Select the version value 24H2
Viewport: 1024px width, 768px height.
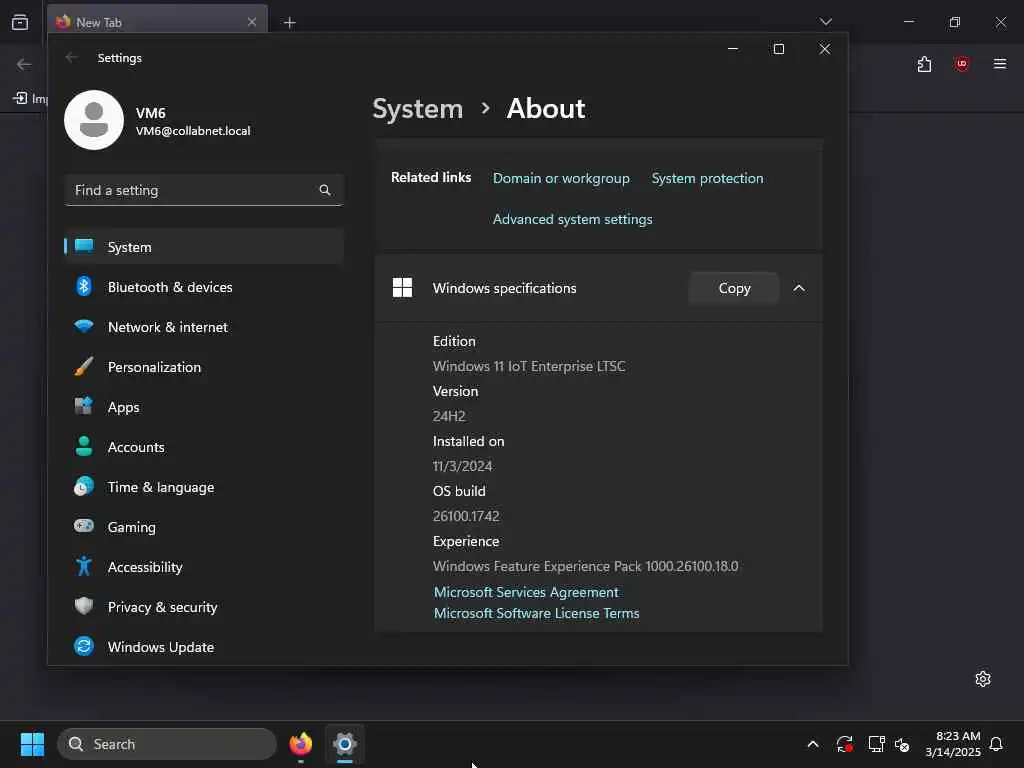pyautogui.click(x=449, y=416)
